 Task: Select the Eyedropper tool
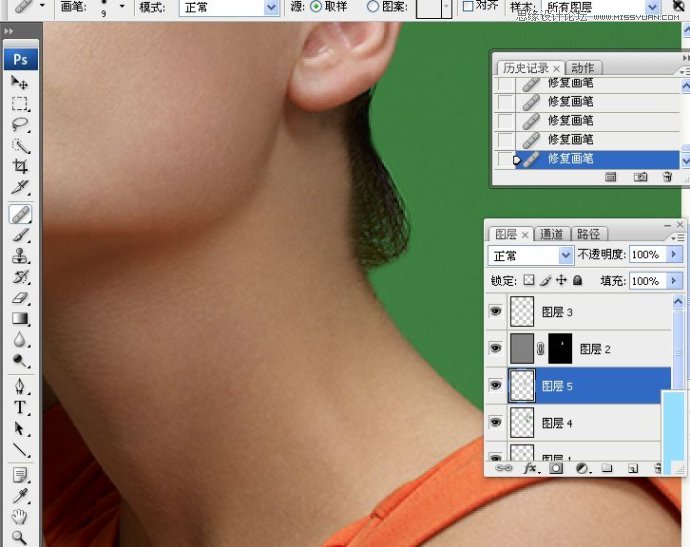tap(20, 496)
